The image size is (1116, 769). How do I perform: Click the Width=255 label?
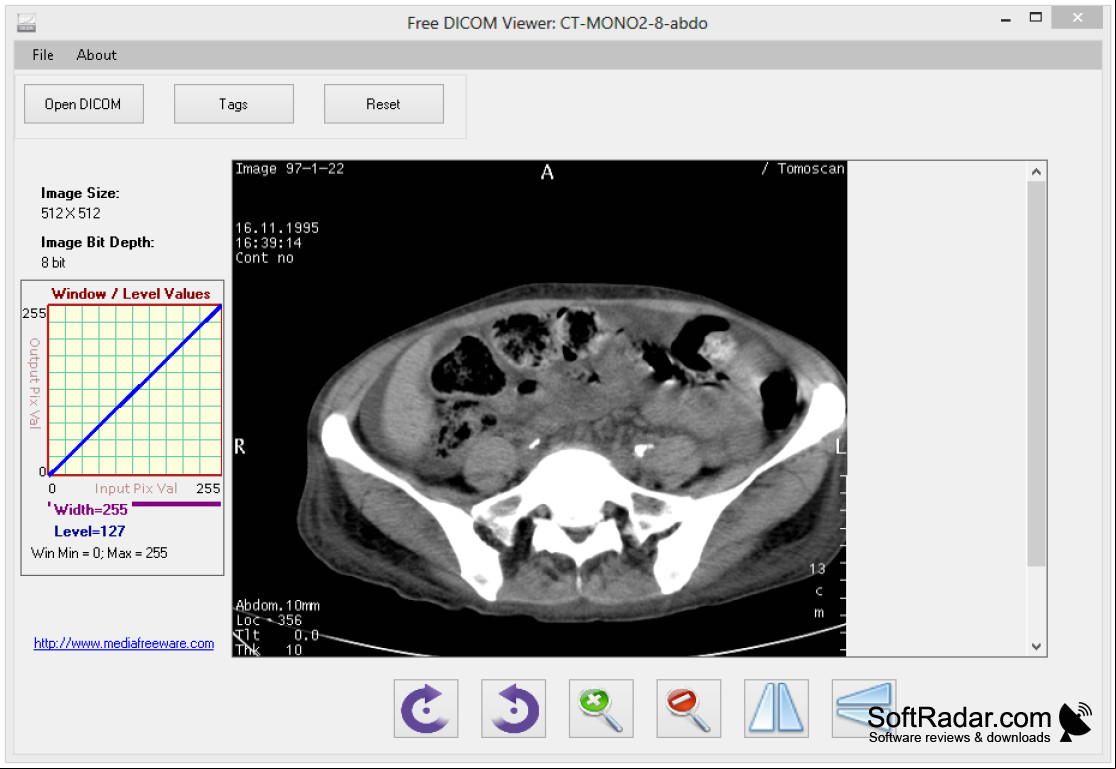(90, 510)
